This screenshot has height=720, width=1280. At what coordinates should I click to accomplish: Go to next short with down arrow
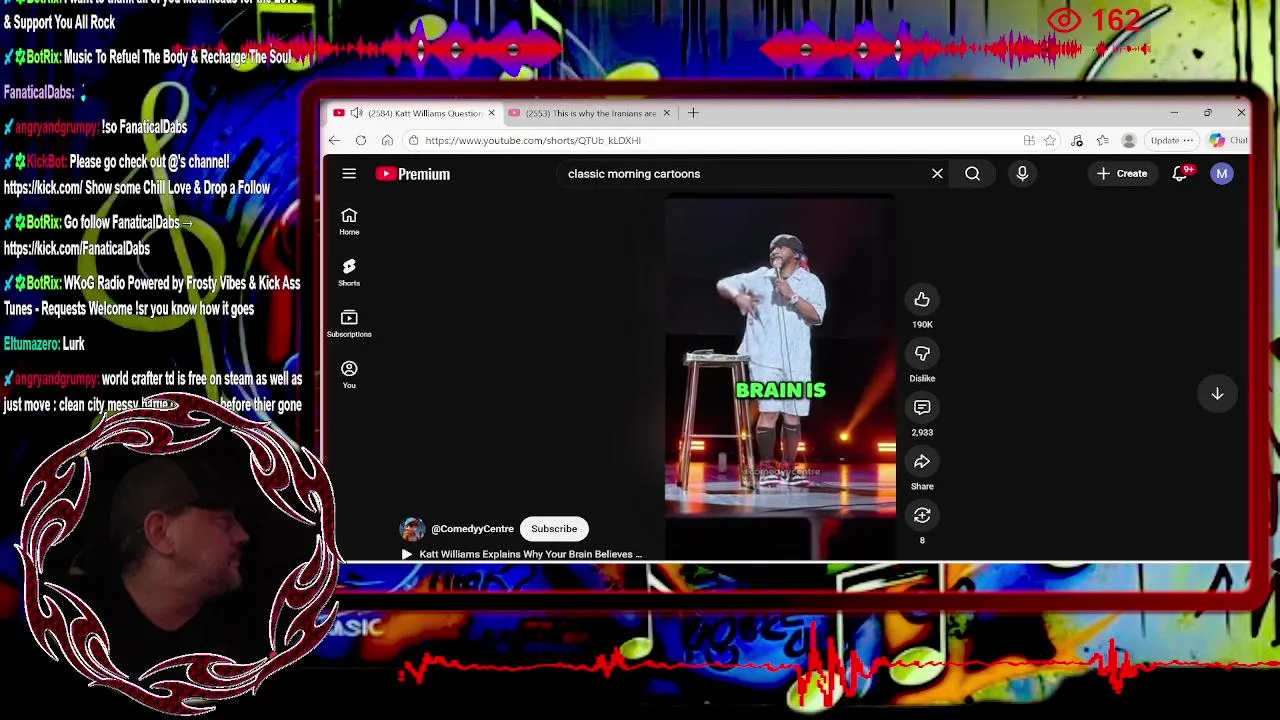click(x=1217, y=394)
